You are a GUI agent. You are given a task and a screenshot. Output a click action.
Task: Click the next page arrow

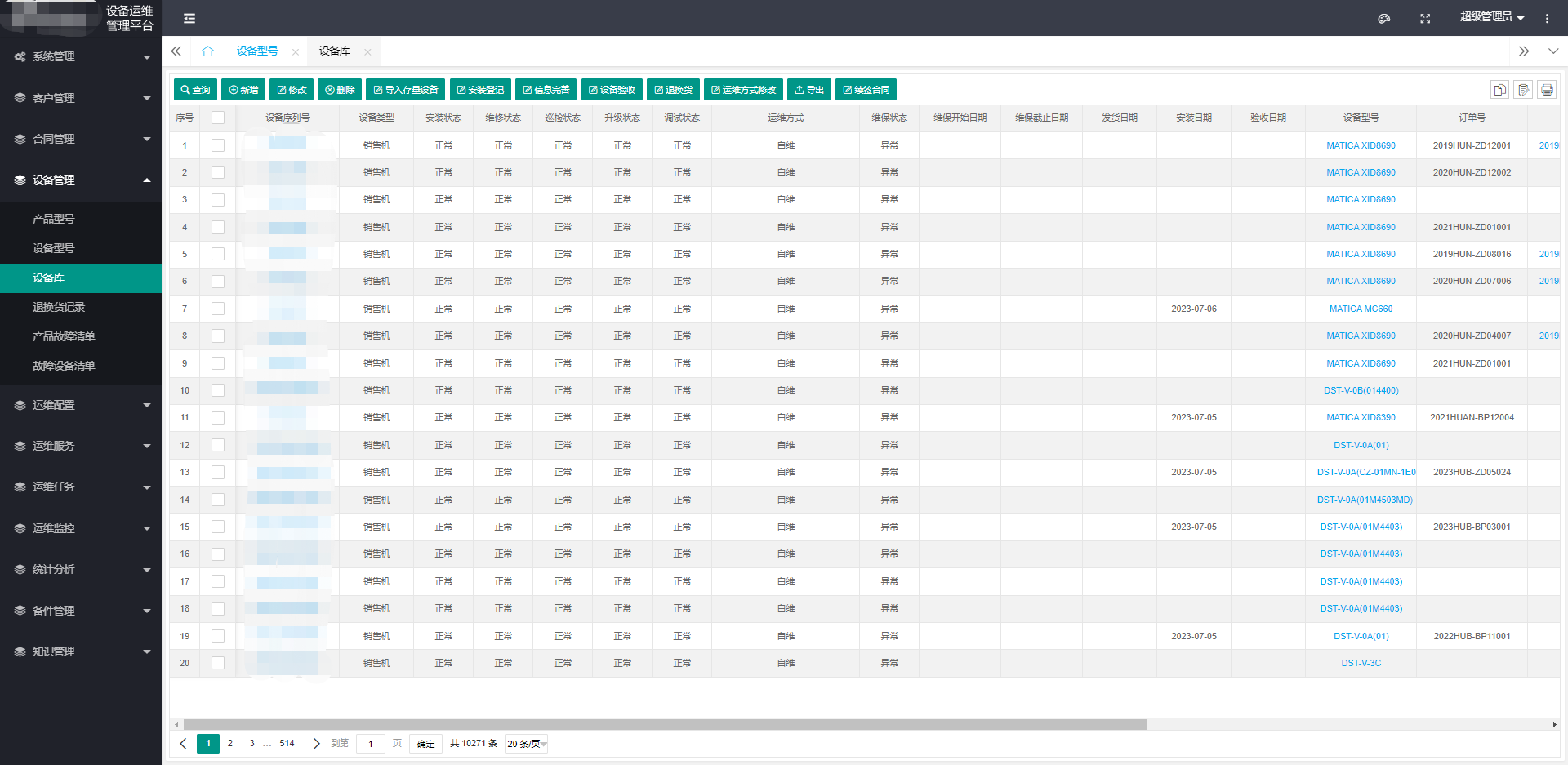[317, 744]
